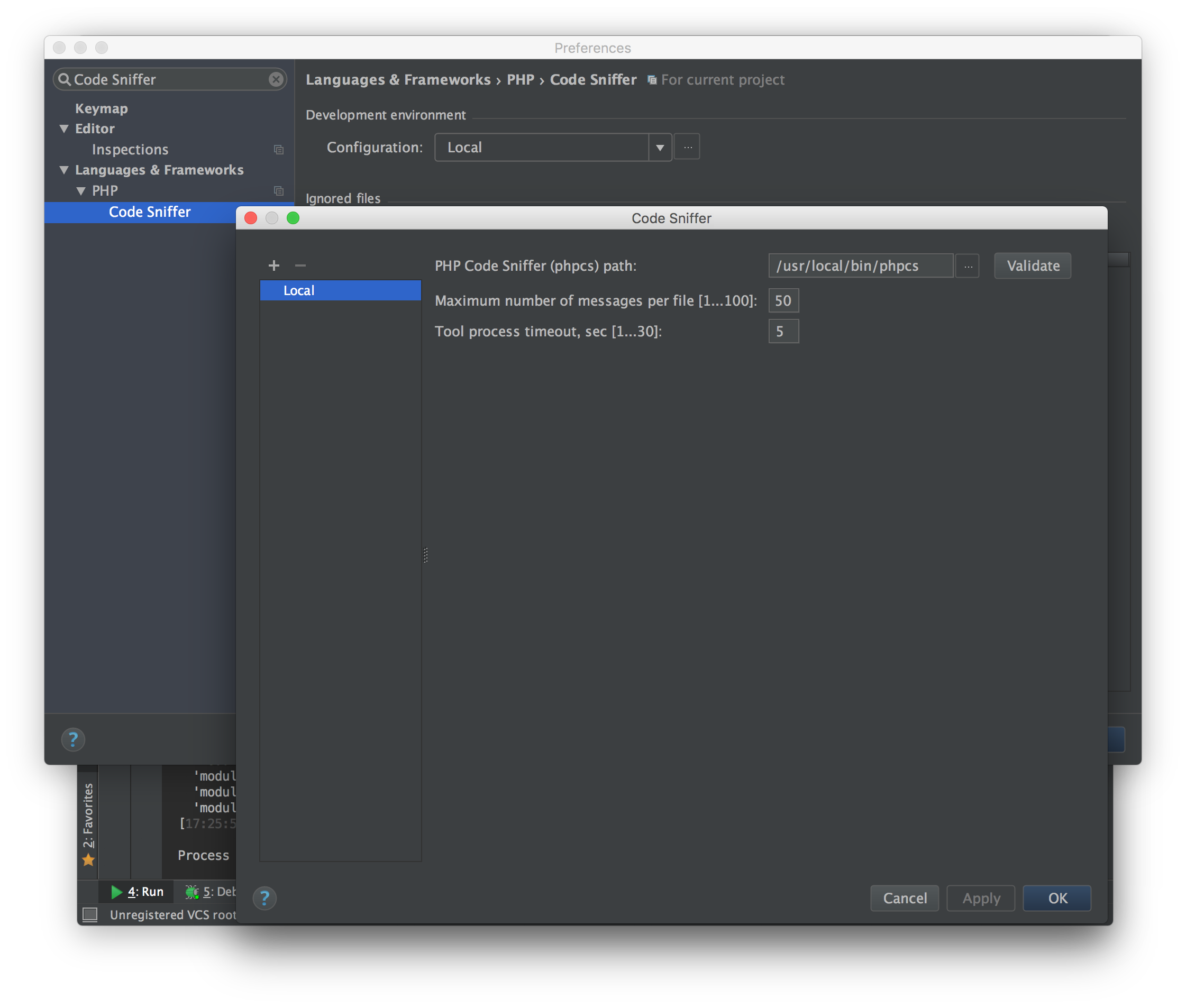Confirm with the OK button
Viewport: 1186px width, 1008px height.
pos(1057,899)
